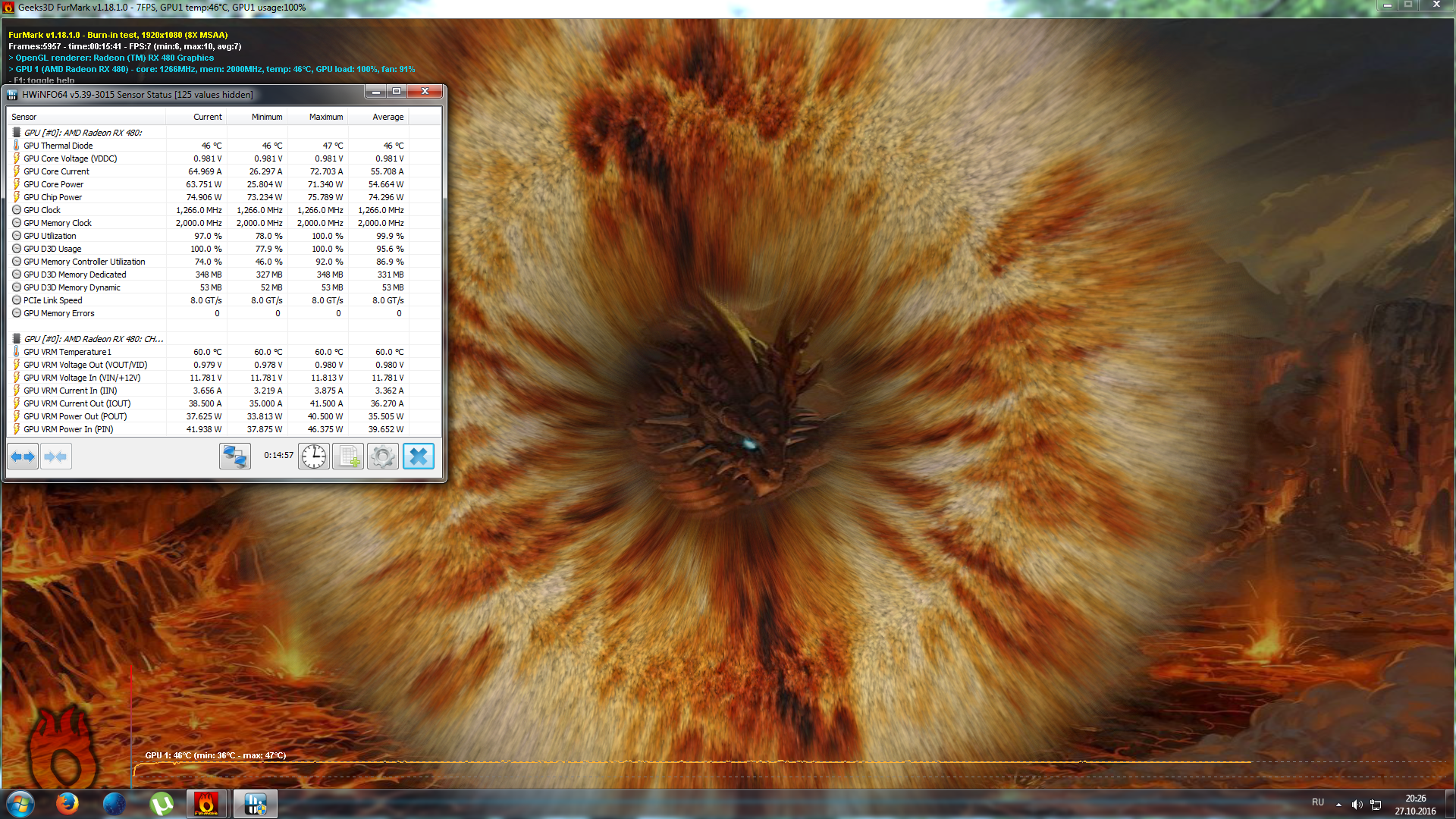Image resolution: width=1456 pixels, height=819 pixels.
Task: Start logging with the sheet-plus icon
Action: (x=348, y=457)
